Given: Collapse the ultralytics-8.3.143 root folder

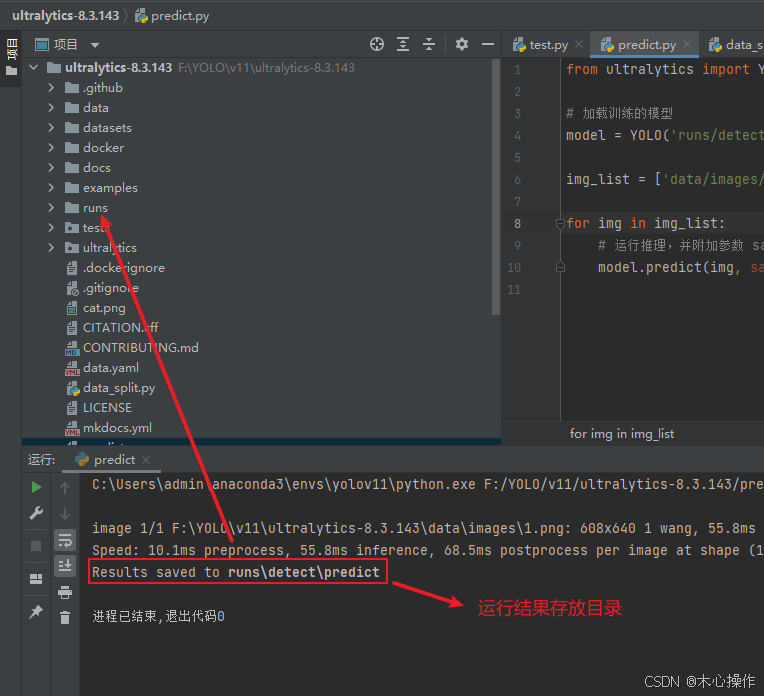Looking at the screenshot, I should coord(34,67).
